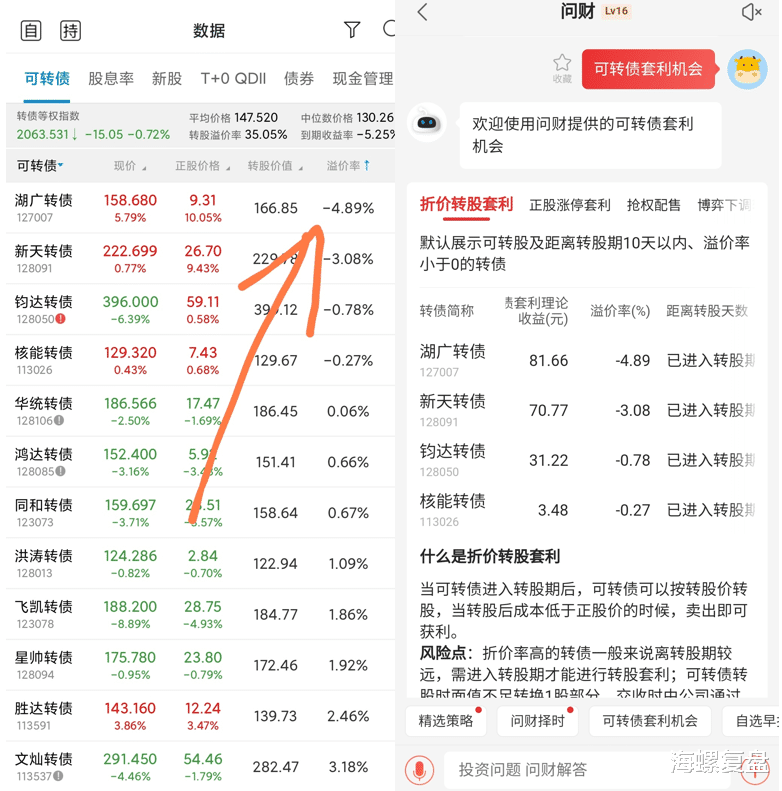Mute the speaker icon in 问财 header
The width and height of the screenshot is (782, 791).
[751, 12]
